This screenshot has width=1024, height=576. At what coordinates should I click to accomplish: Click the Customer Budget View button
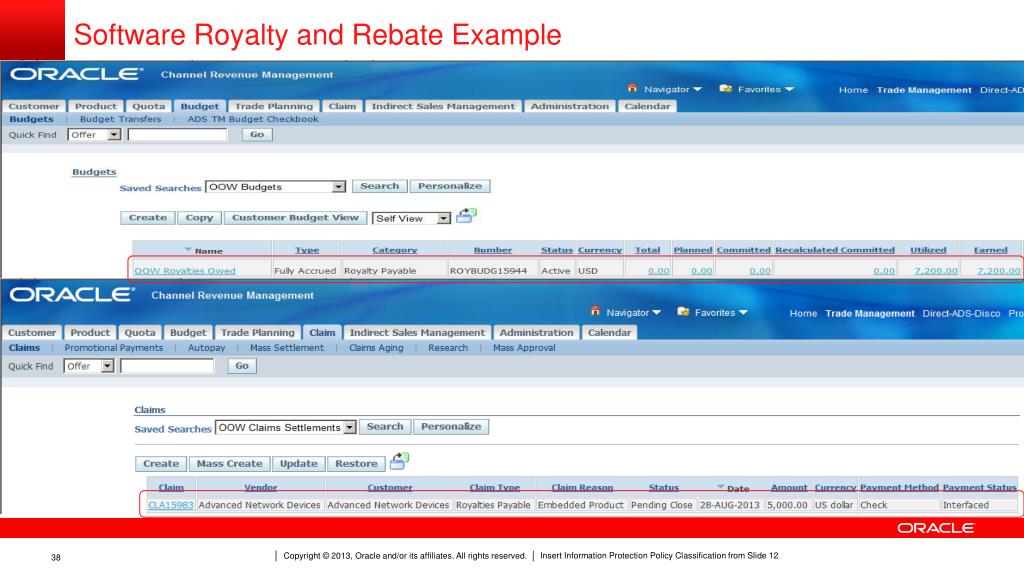tap(295, 217)
